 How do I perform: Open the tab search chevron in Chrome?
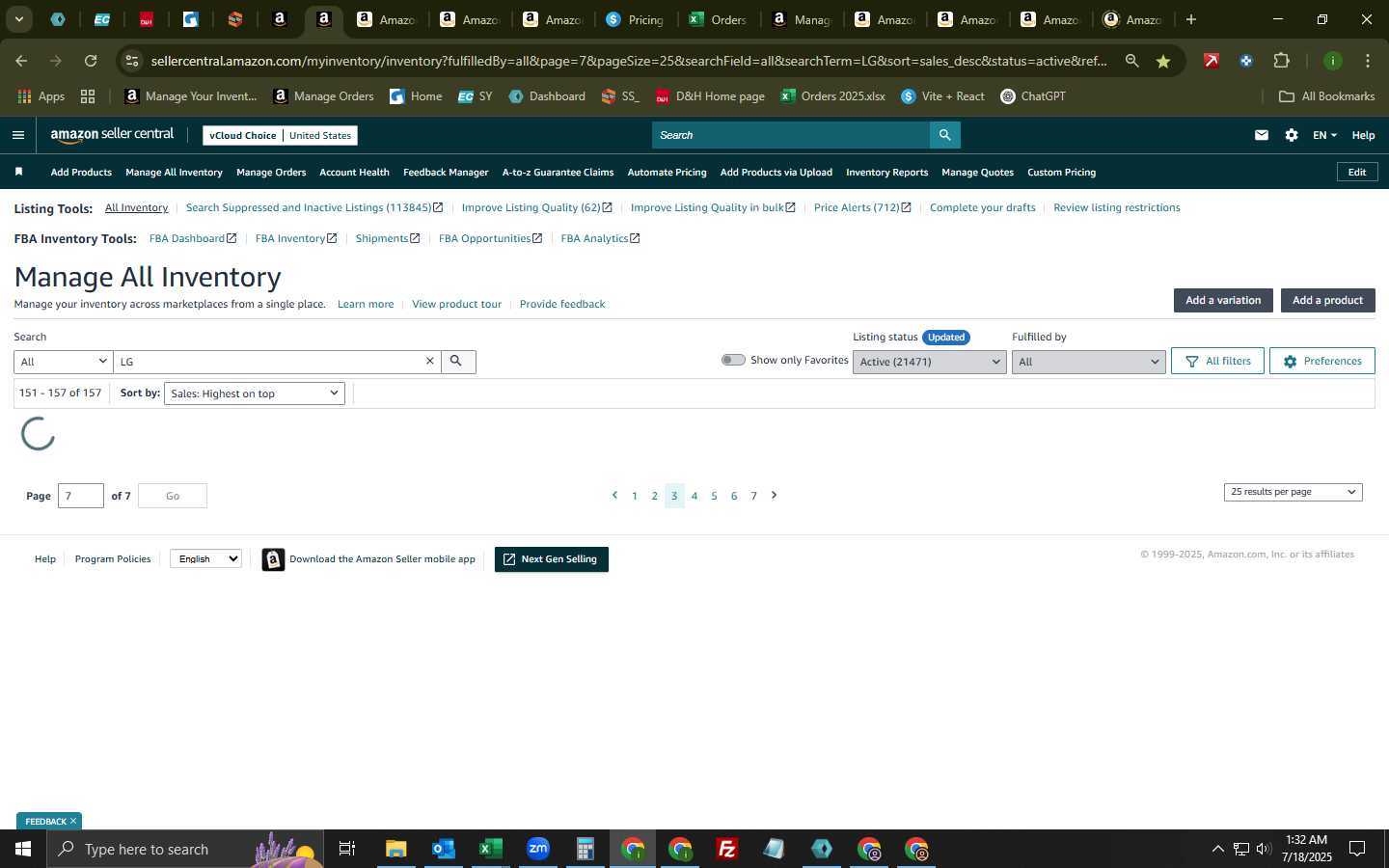point(18,19)
